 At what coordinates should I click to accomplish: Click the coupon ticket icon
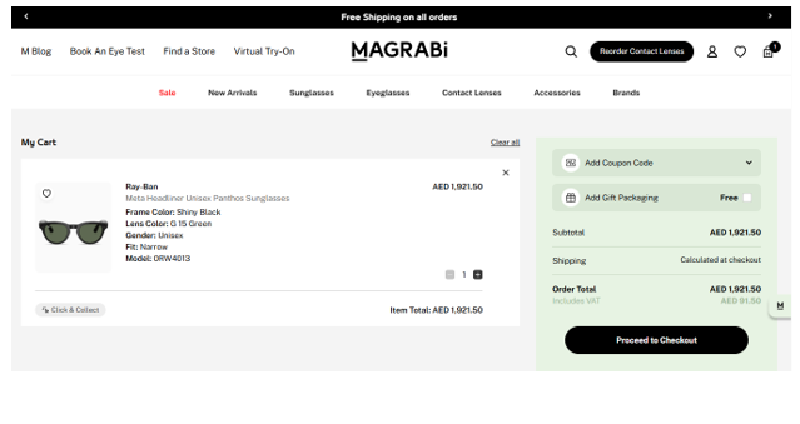[x=570, y=163]
